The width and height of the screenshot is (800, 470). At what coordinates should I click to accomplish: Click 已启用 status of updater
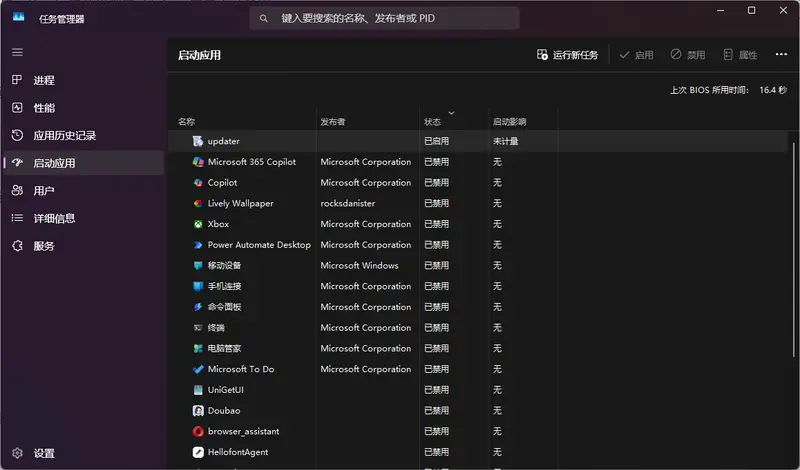click(x=436, y=141)
